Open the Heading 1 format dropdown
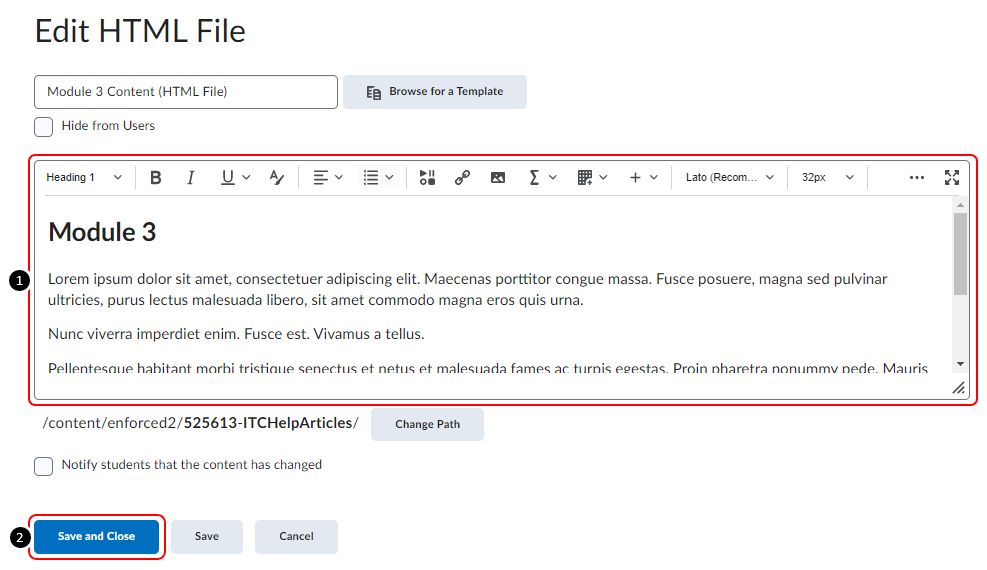 [85, 177]
